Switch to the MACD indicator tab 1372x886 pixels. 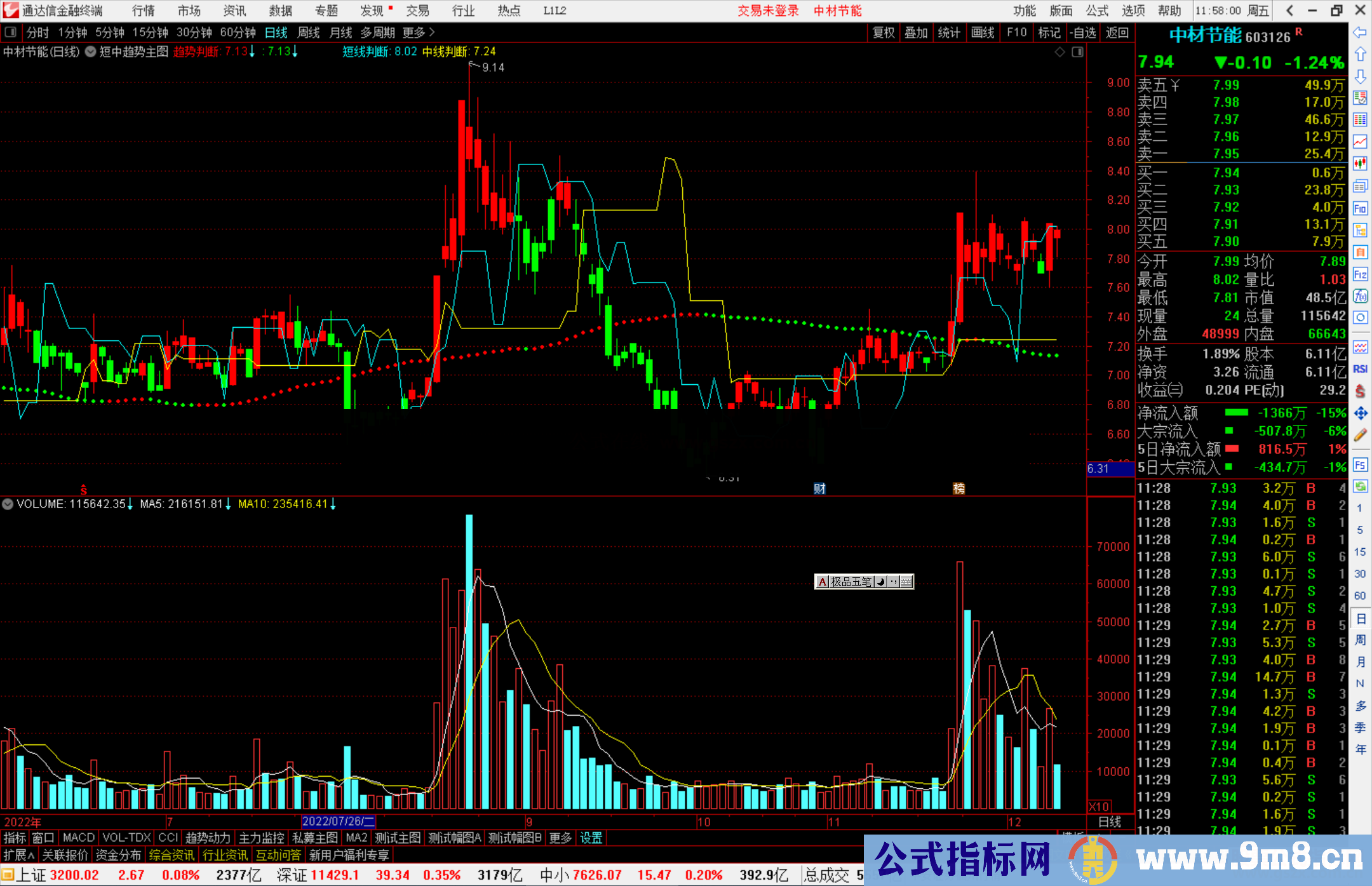tap(78, 838)
